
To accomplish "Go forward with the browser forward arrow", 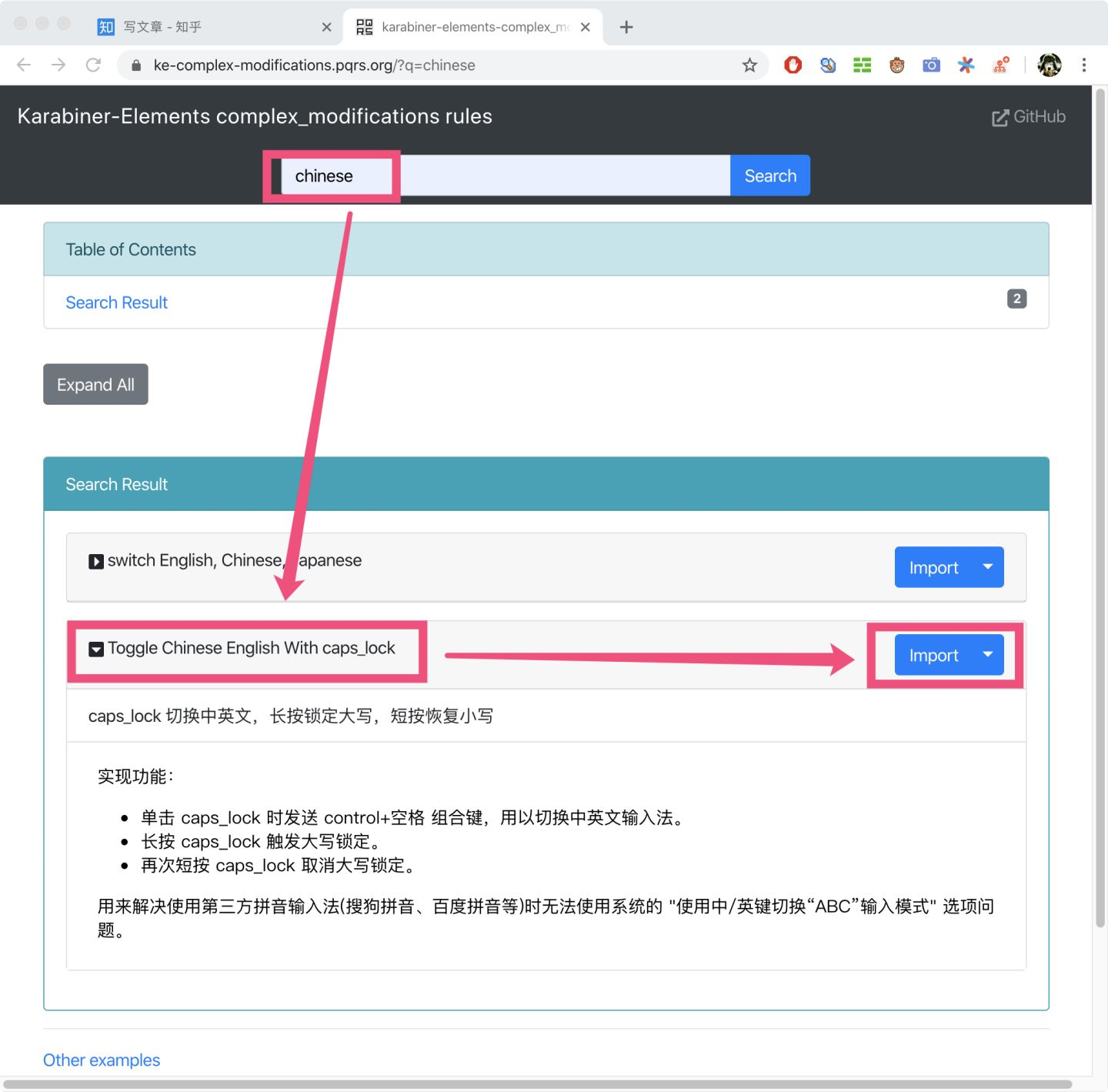I will (58, 65).
